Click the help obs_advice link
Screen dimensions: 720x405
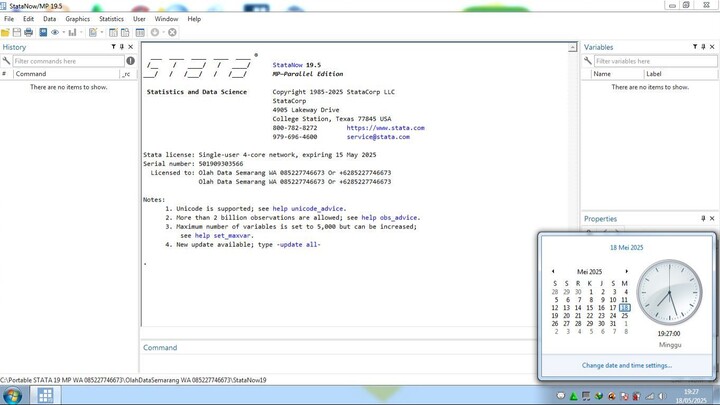point(389,218)
